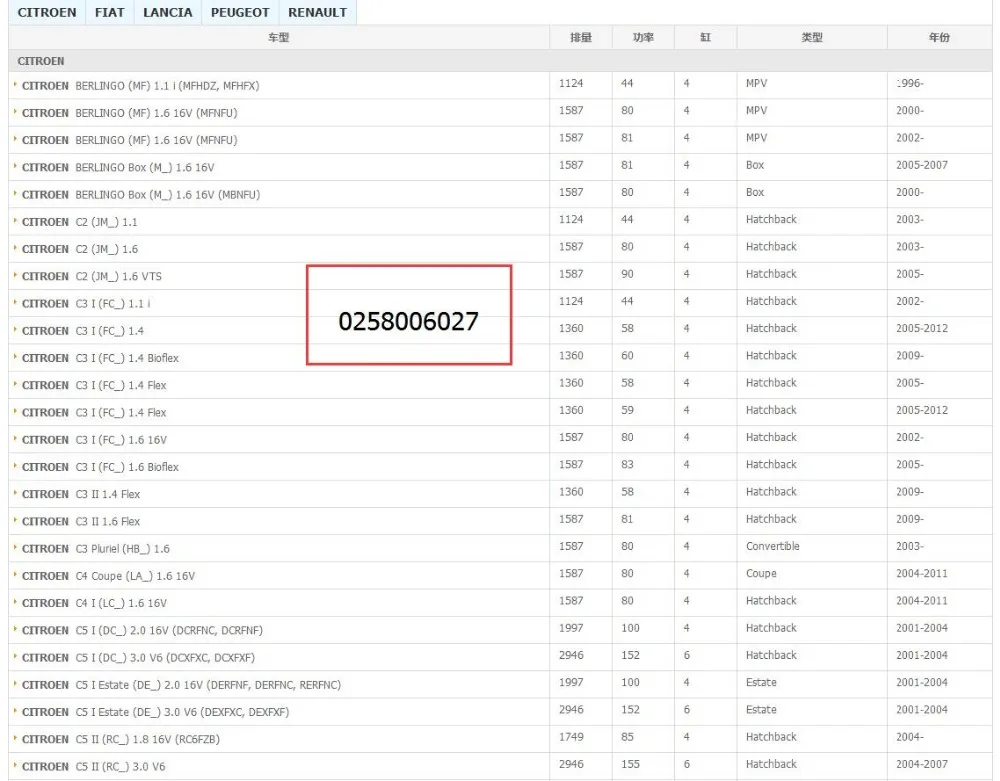
Task: Click the 功率 column header
Action: (643, 38)
